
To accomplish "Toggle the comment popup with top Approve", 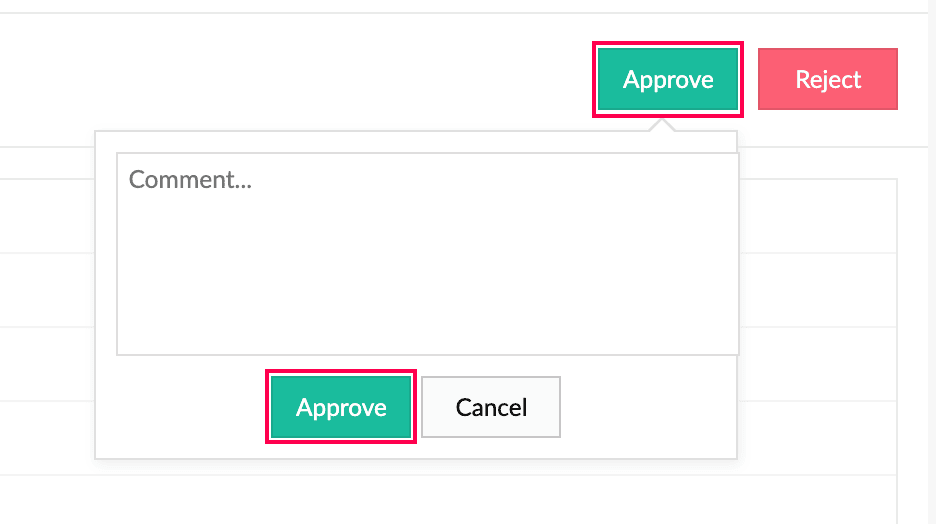I will (667, 79).
